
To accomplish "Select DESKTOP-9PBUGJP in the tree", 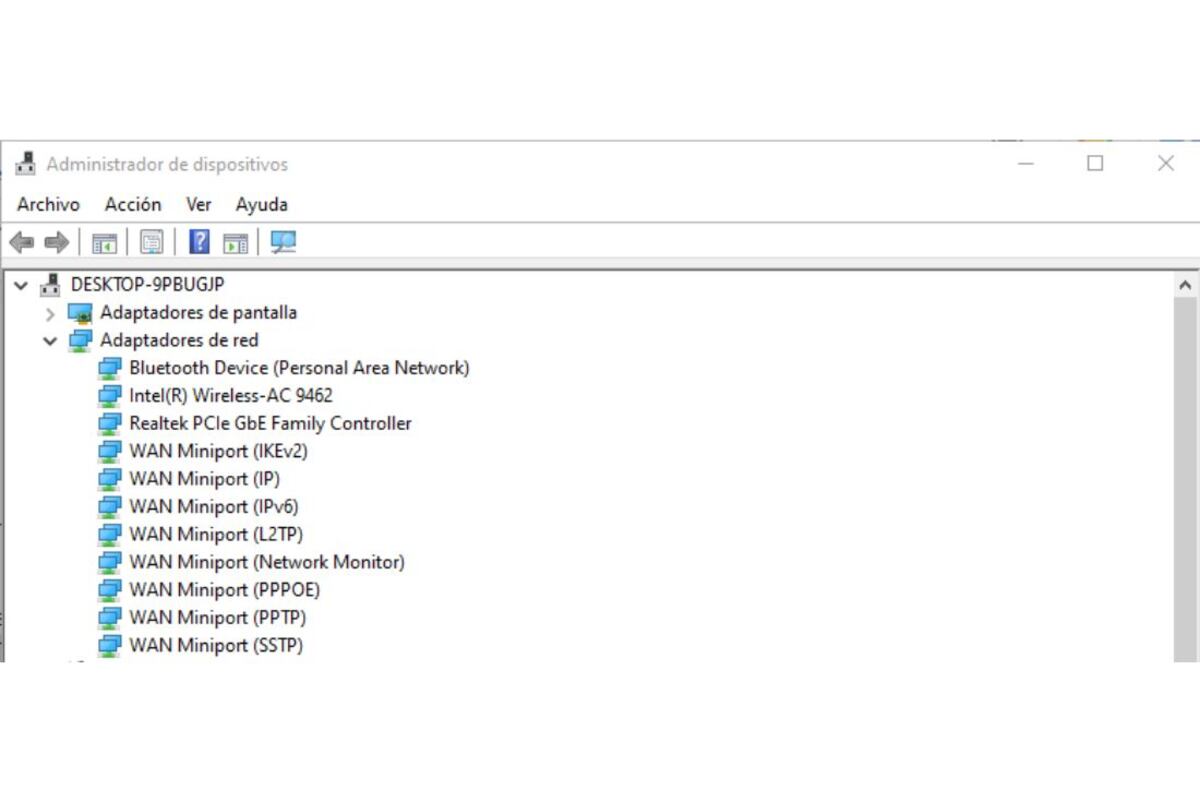I will 147,285.
